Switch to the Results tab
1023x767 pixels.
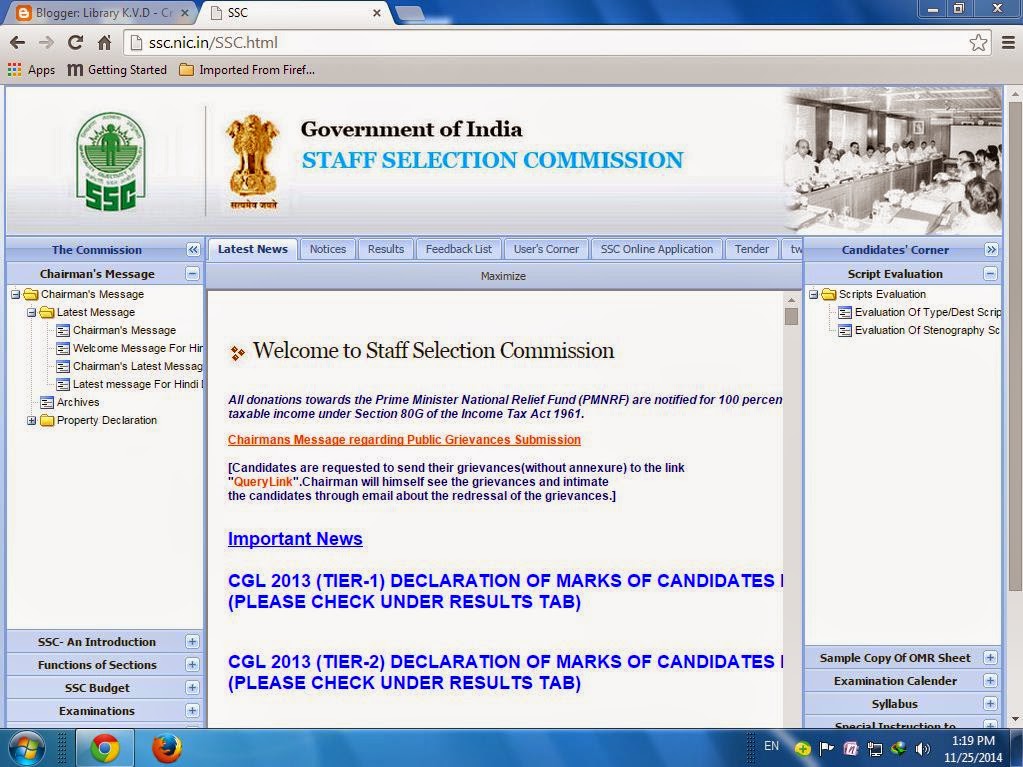(x=386, y=249)
